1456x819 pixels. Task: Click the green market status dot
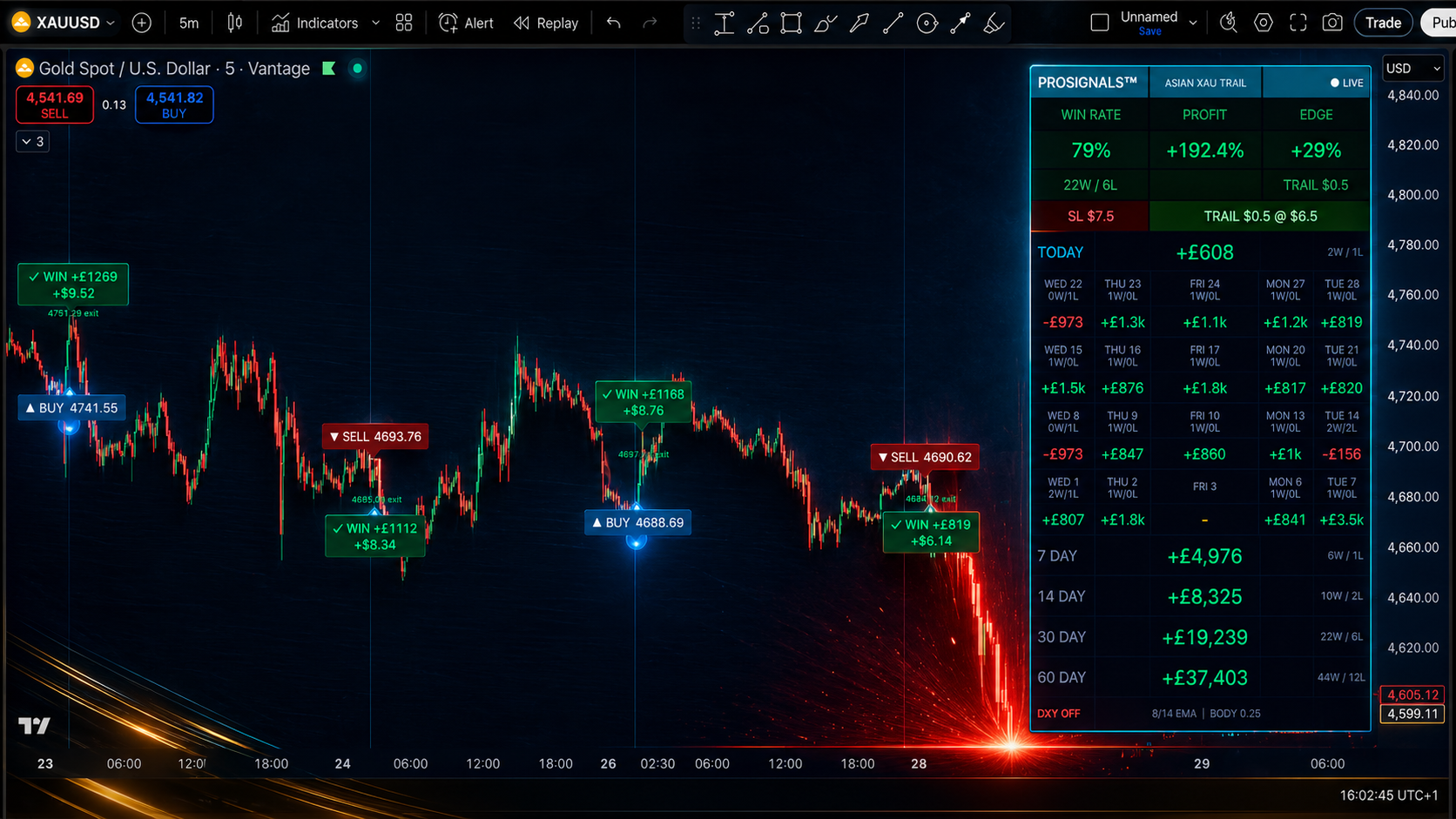(x=357, y=68)
